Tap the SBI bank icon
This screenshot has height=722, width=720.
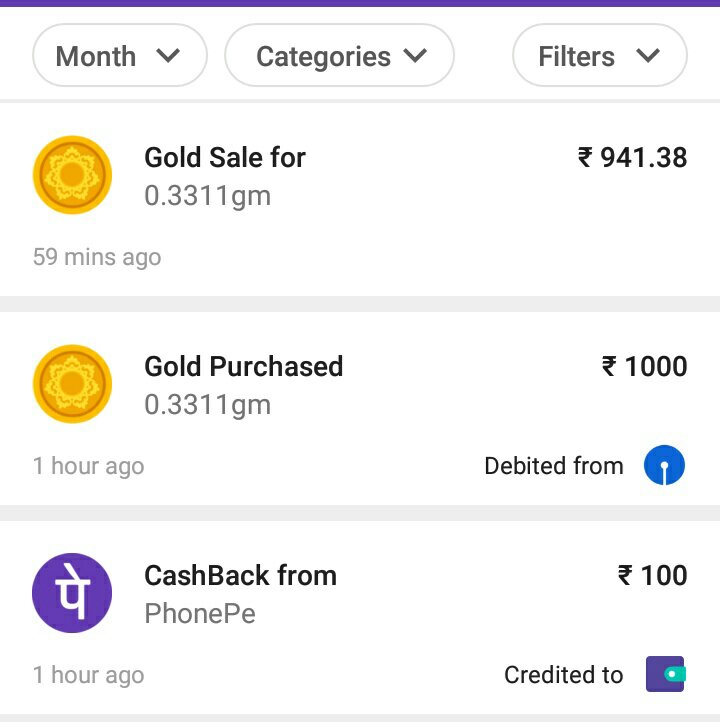tap(664, 466)
